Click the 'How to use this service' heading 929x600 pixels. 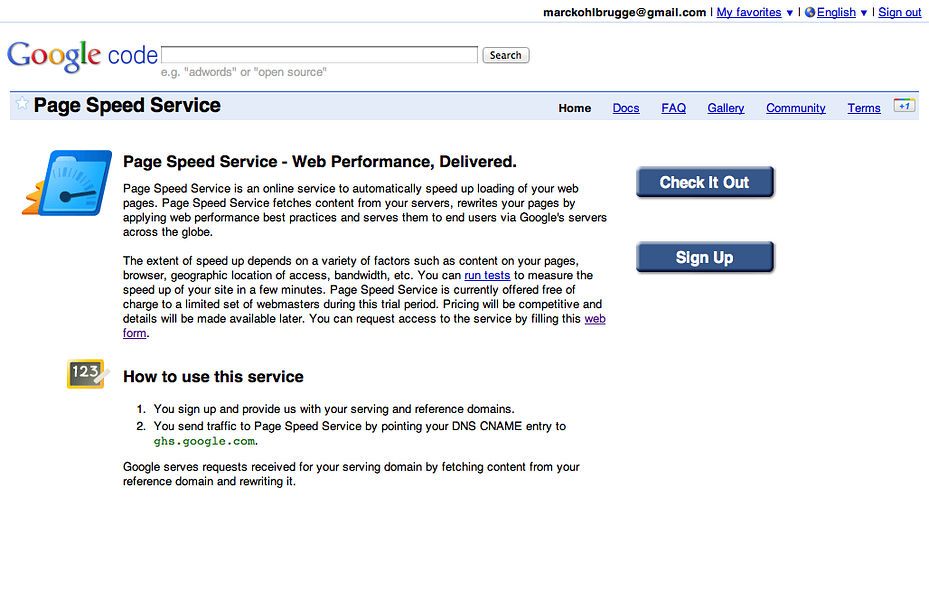[213, 377]
